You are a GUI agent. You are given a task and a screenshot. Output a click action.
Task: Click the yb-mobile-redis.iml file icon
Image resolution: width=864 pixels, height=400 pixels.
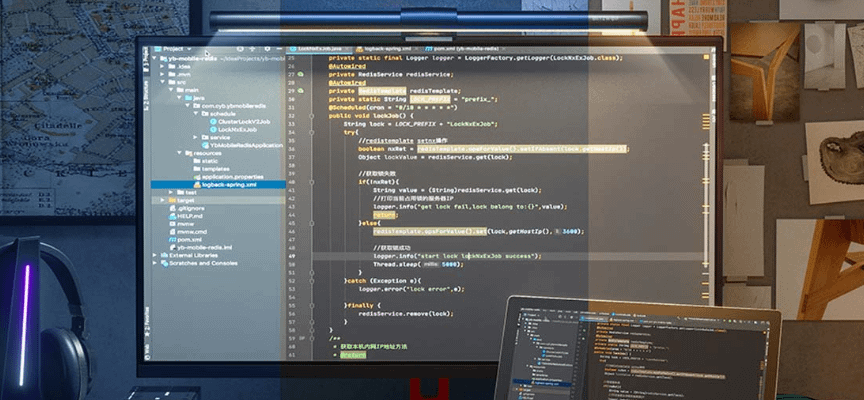[171, 247]
